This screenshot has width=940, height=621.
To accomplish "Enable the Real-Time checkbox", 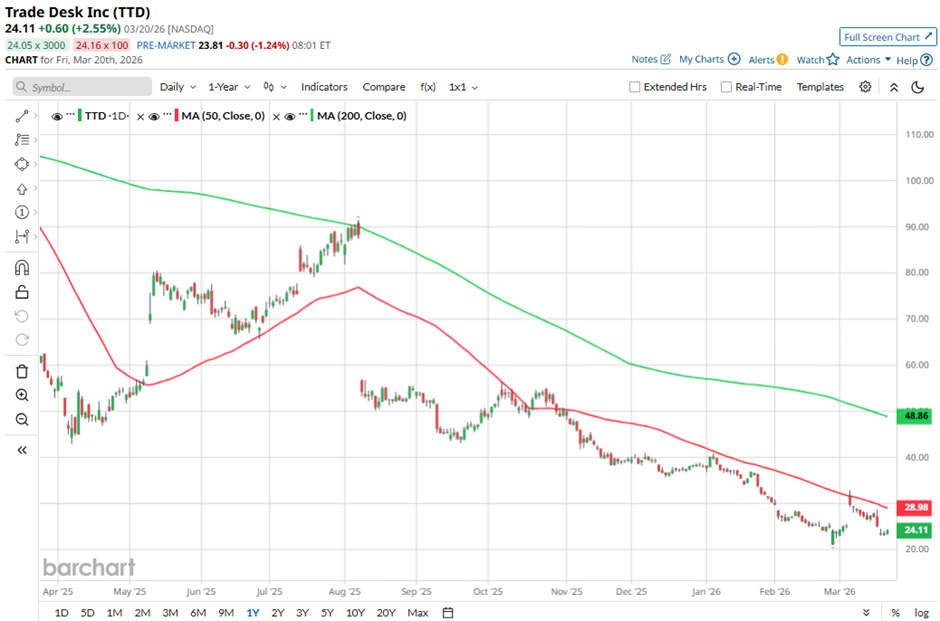I will point(726,87).
